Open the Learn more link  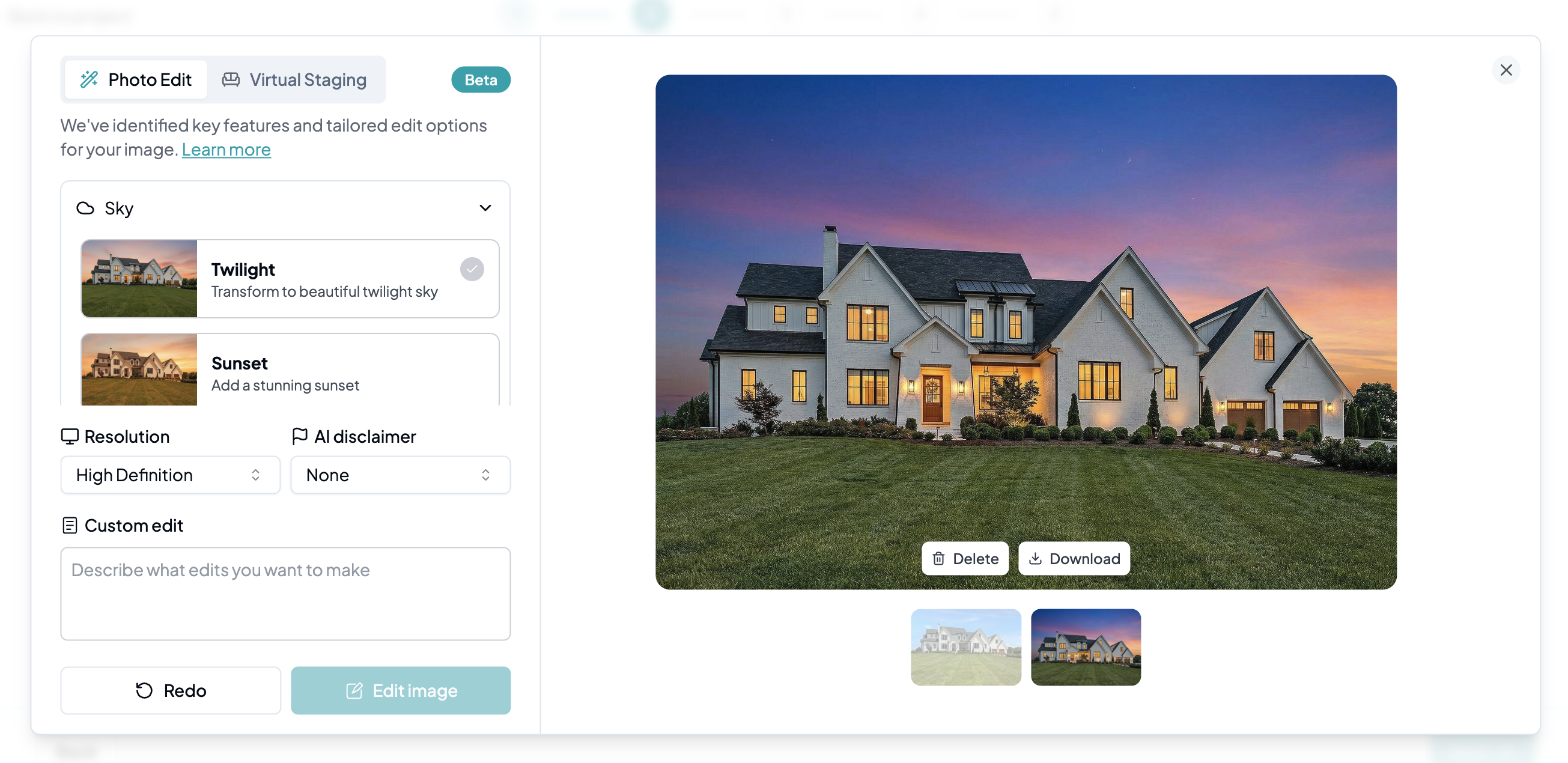point(226,150)
